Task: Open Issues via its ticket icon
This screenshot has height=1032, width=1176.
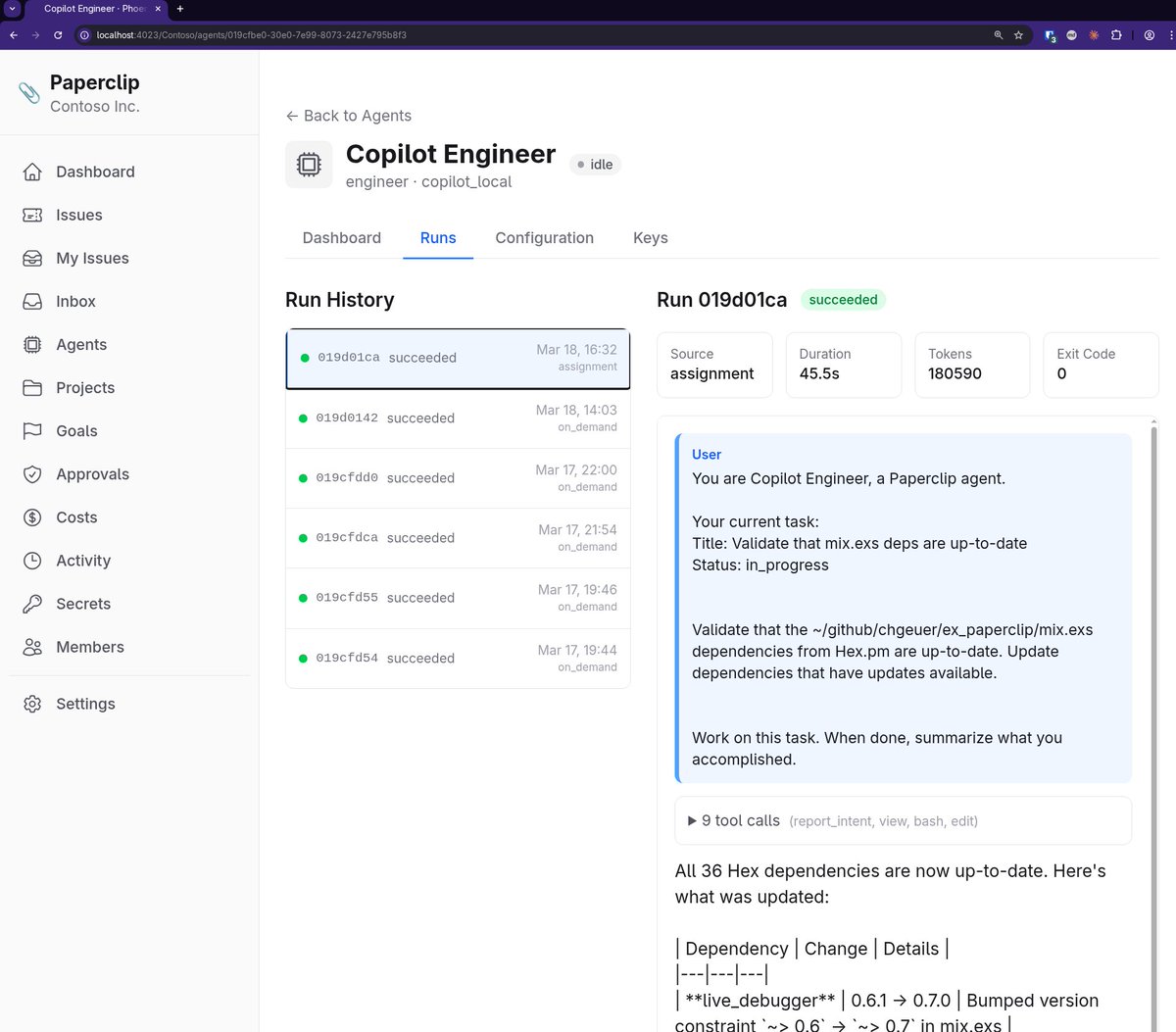Action: click(32, 215)
